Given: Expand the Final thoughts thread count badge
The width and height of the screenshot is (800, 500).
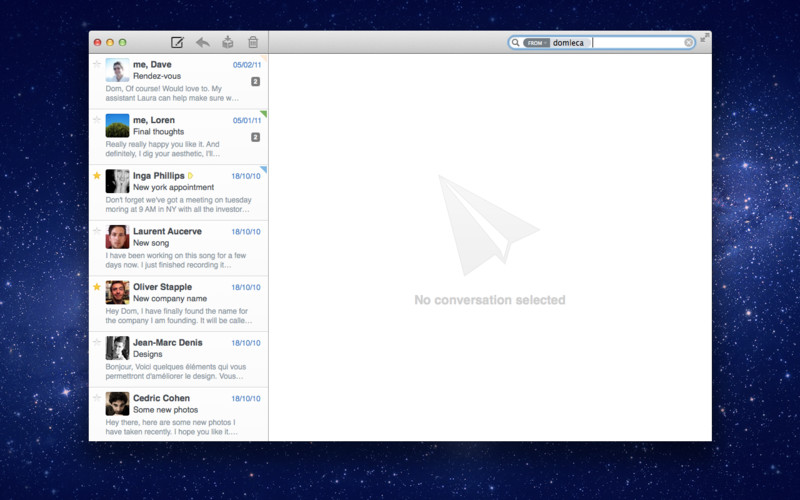Looking at the screenshot, I should pos(255,137).
